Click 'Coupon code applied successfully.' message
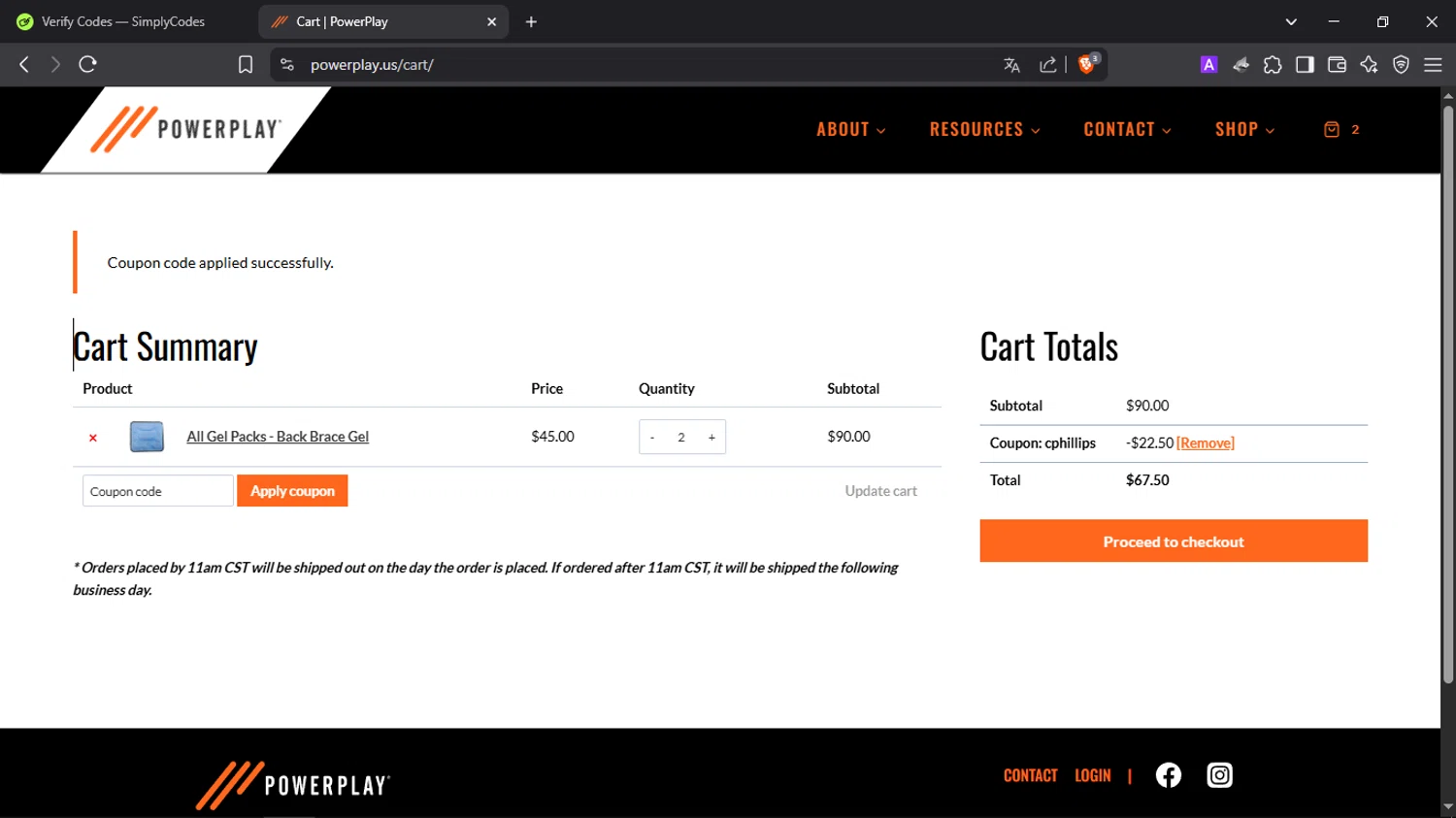 tap(220, 263)
